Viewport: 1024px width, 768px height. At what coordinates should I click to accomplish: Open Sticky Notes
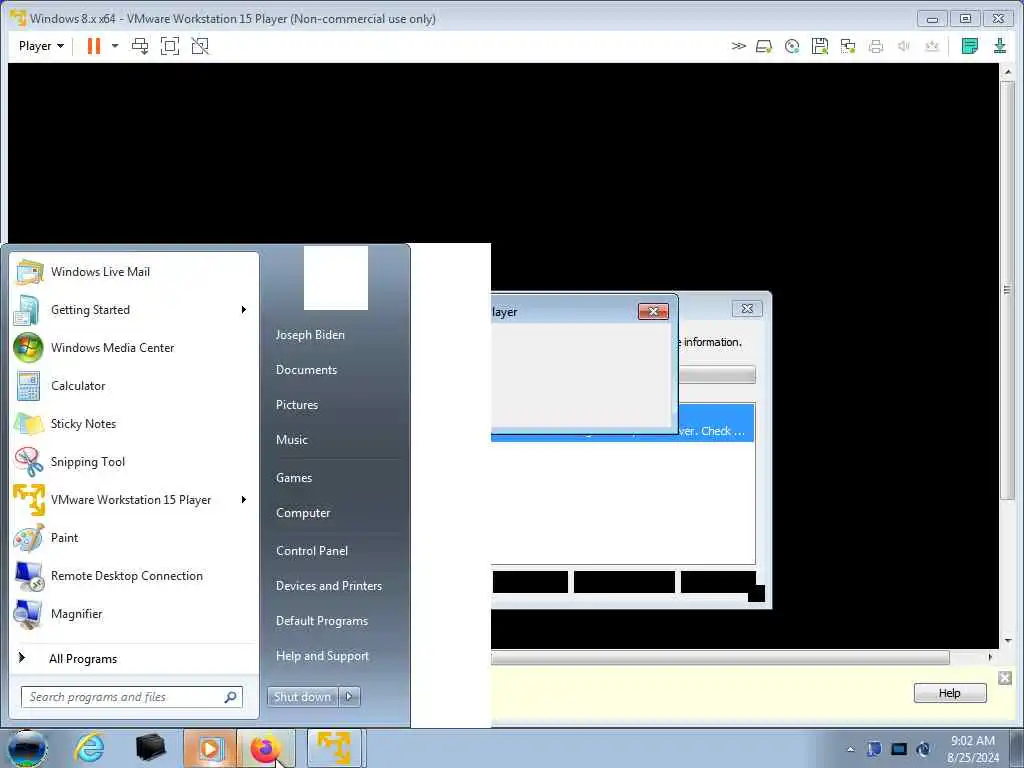click(135, 424)
